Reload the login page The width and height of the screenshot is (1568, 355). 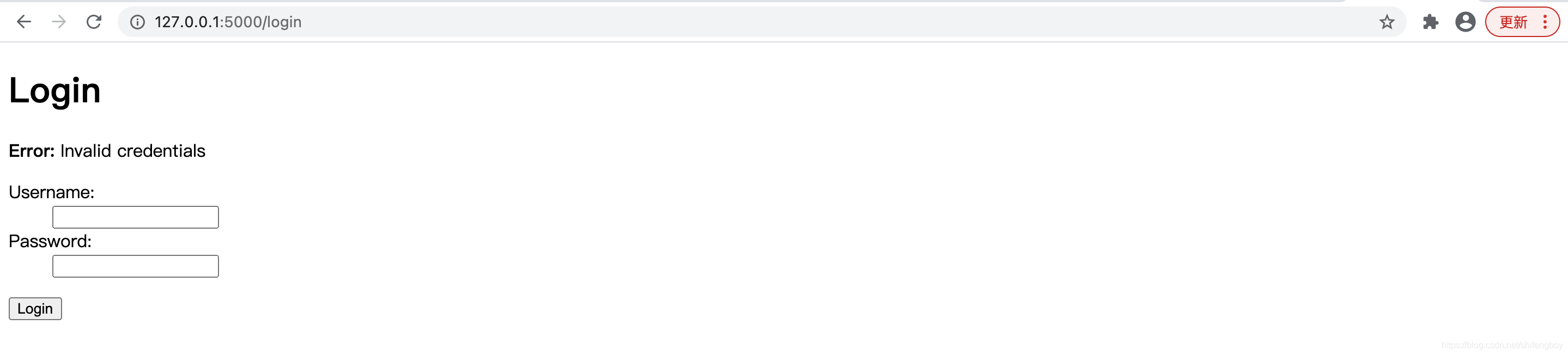94,22
